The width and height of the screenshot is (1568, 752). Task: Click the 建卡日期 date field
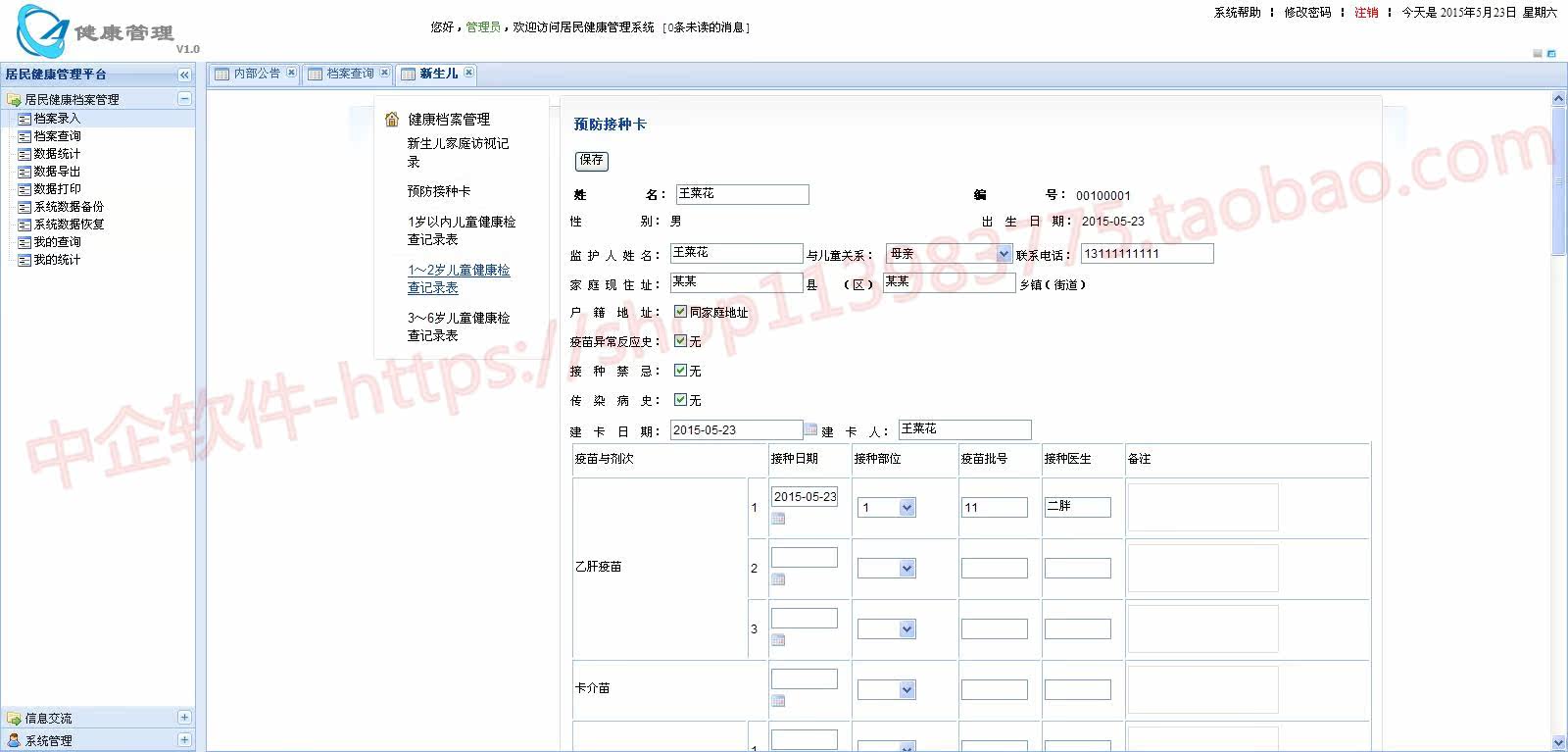[736, 430]
